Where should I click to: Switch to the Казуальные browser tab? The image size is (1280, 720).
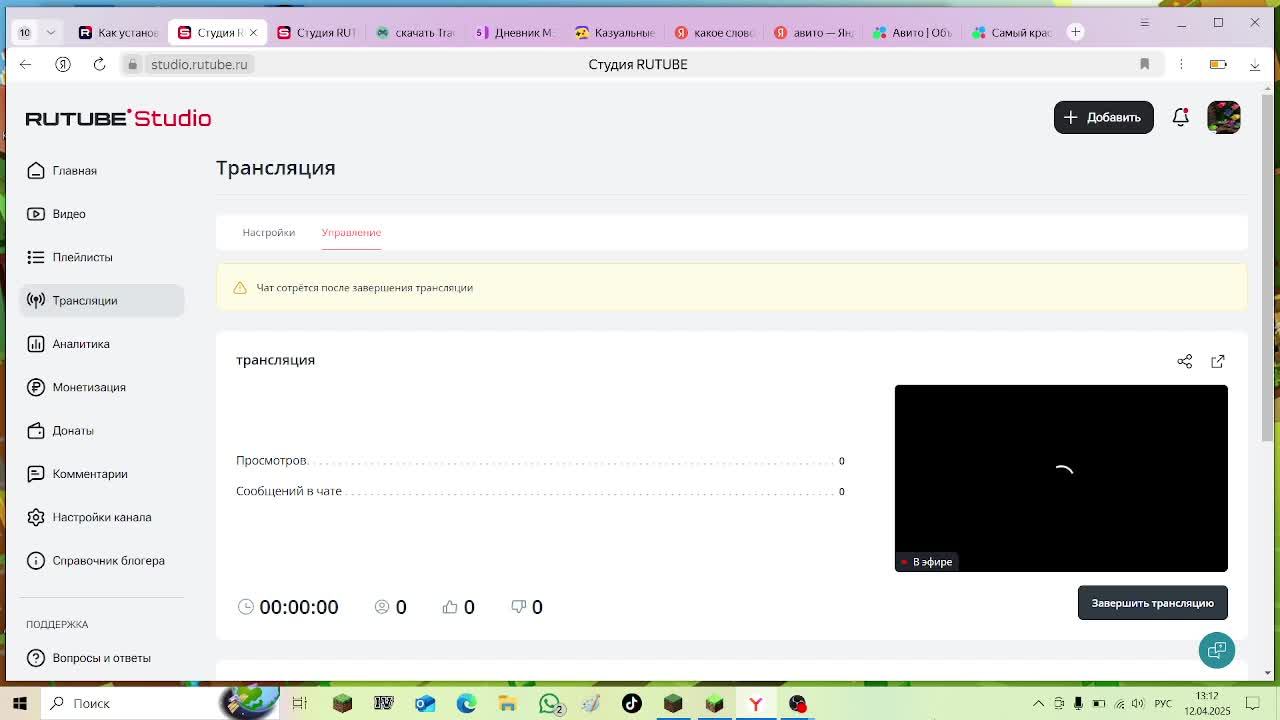click(x=614, y=32)
